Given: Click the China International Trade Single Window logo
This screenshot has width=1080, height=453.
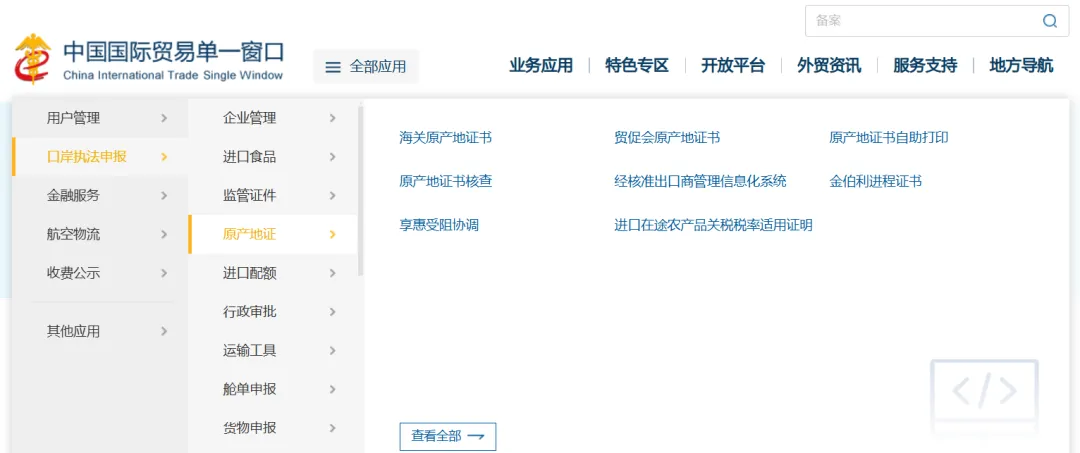Looking at the screenshot, I should pyautogui.click(x=149, y=59).
